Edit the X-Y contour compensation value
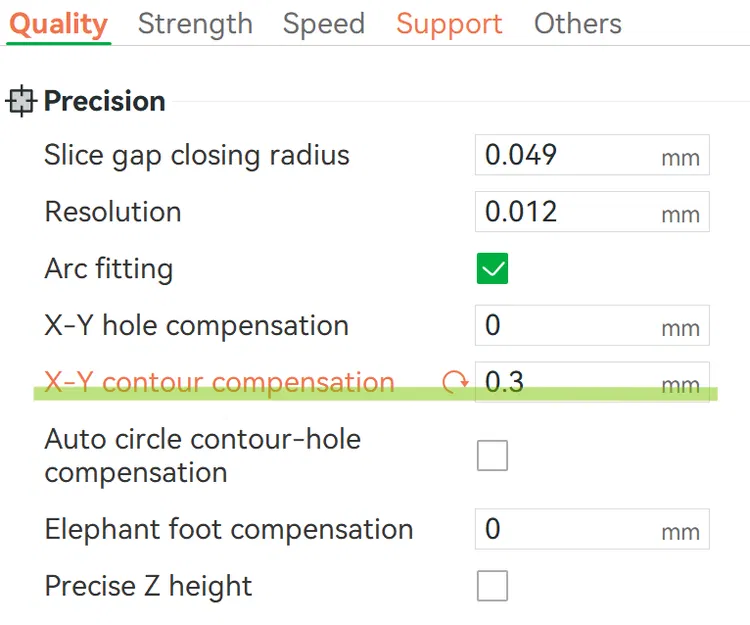Image resolution: width=750 pixels, height=625 pixels. click(x=565, y=382)
